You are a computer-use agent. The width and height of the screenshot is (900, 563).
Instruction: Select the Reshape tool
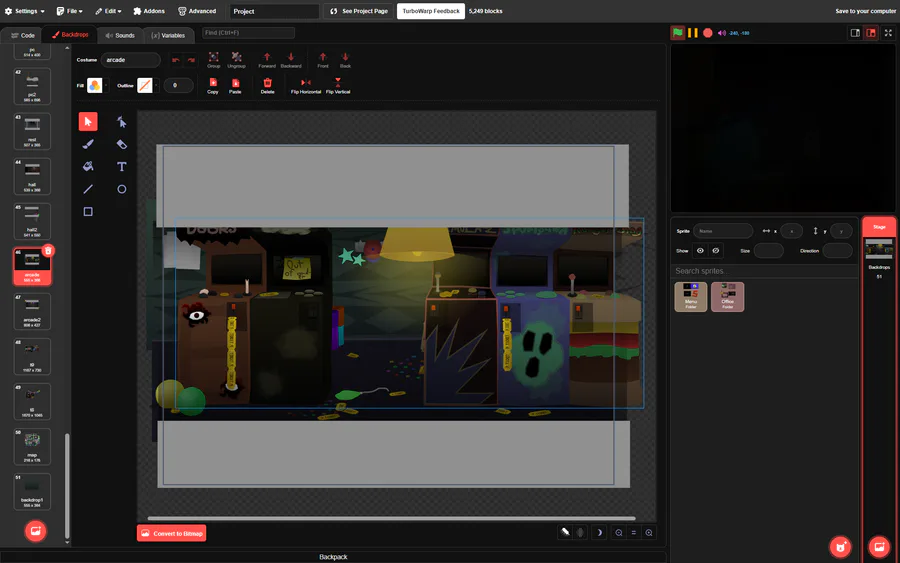click(122, 122)
